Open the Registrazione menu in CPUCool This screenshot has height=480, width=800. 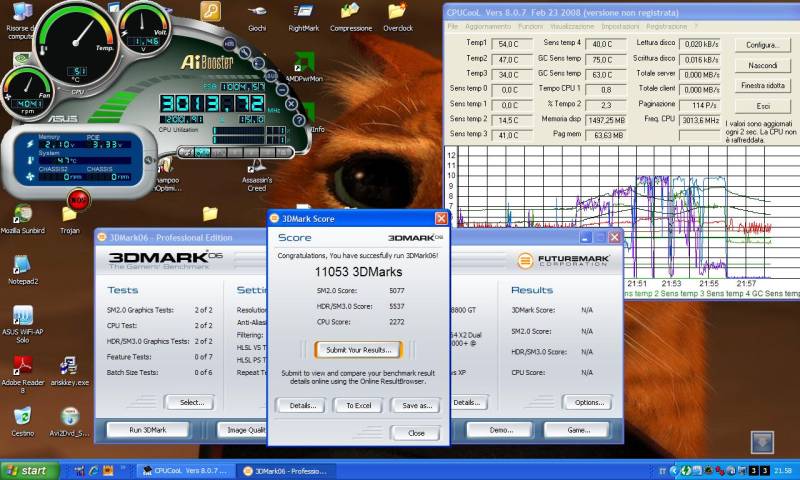[666, 27]
